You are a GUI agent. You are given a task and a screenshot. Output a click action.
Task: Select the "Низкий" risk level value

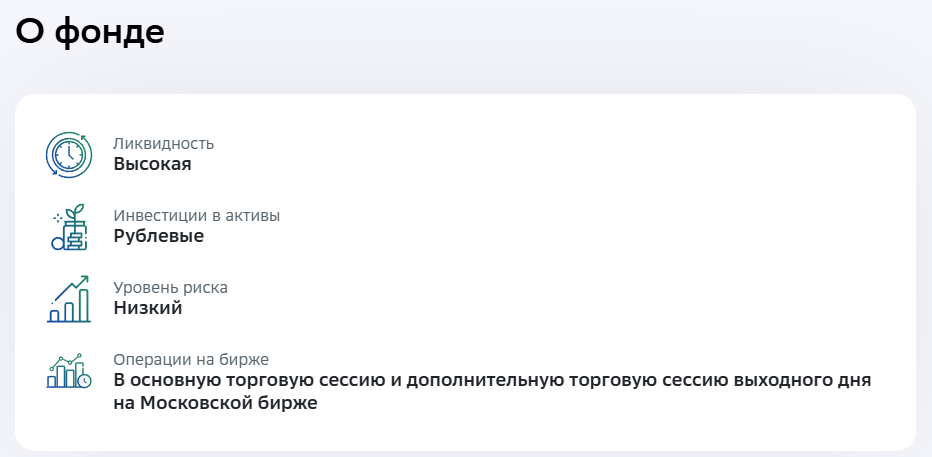[148, 308]
